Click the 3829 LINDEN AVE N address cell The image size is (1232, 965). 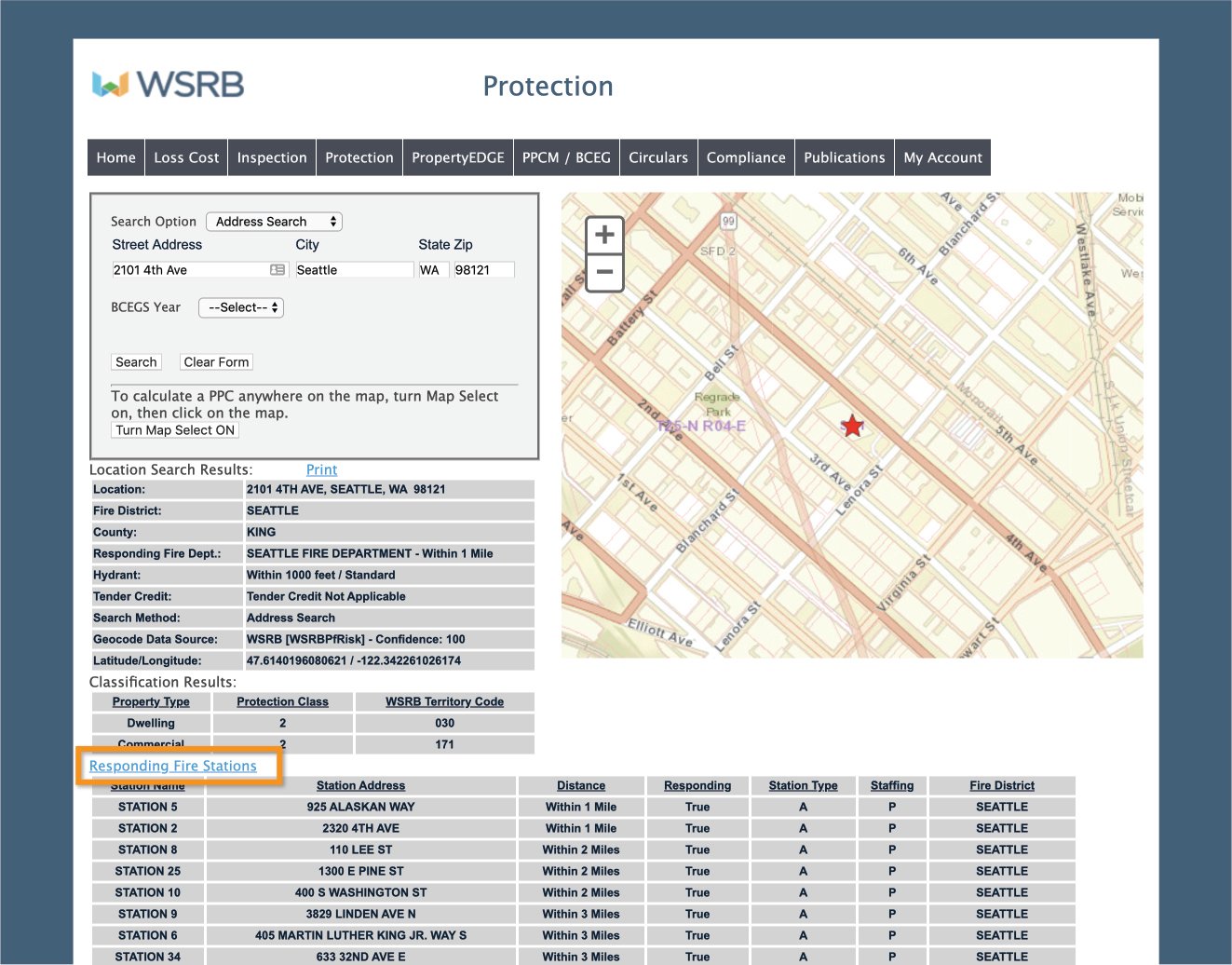click(360, 914)
